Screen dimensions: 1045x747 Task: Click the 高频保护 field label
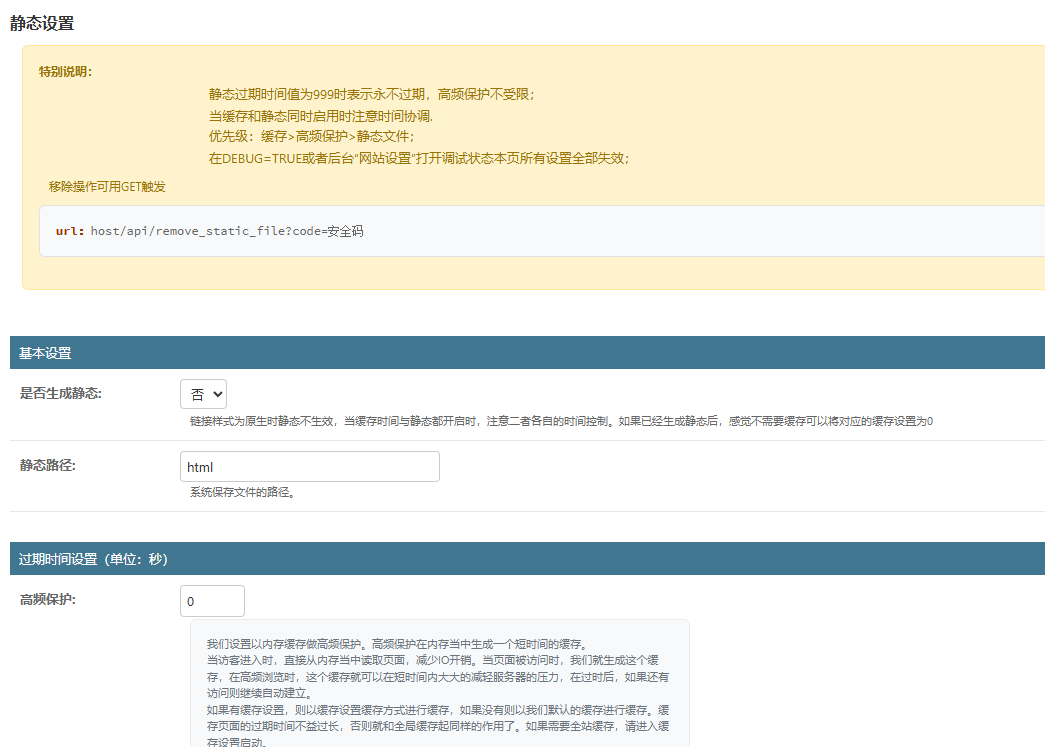click(x=48, y=600)
